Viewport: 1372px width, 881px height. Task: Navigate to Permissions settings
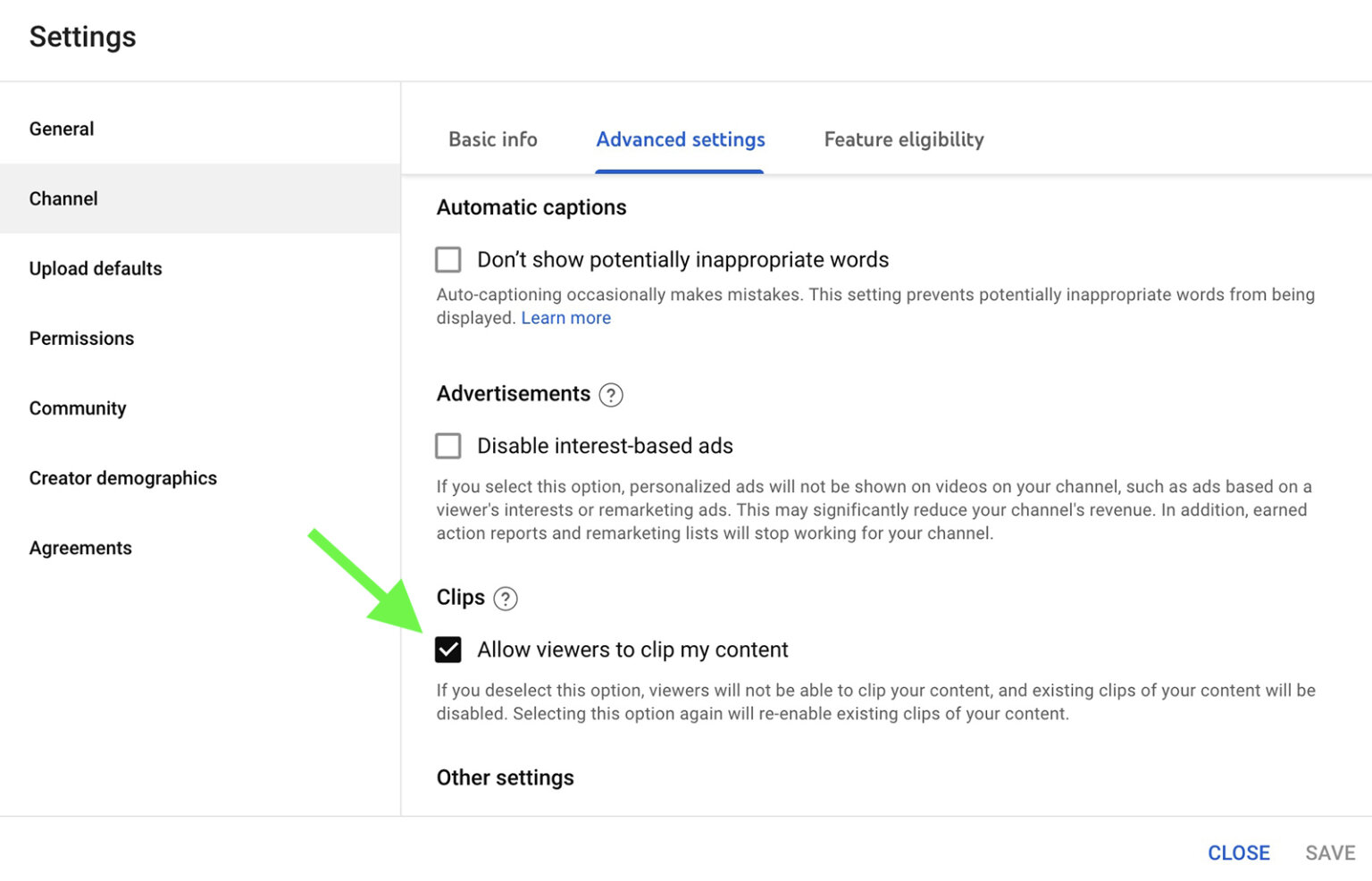(81, 338)
